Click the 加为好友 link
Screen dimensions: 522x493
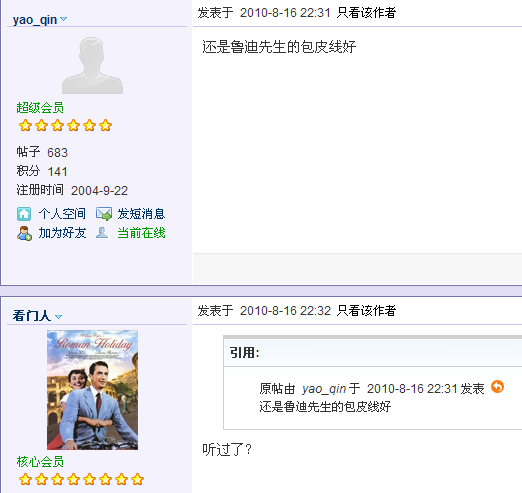click(62, 233)
